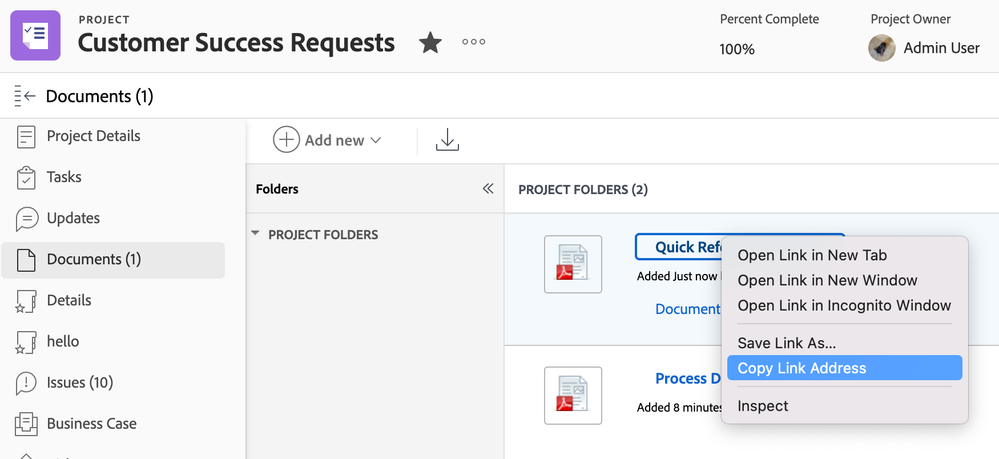Open the Business Case section
999x459 pixels.
[91, 423]
